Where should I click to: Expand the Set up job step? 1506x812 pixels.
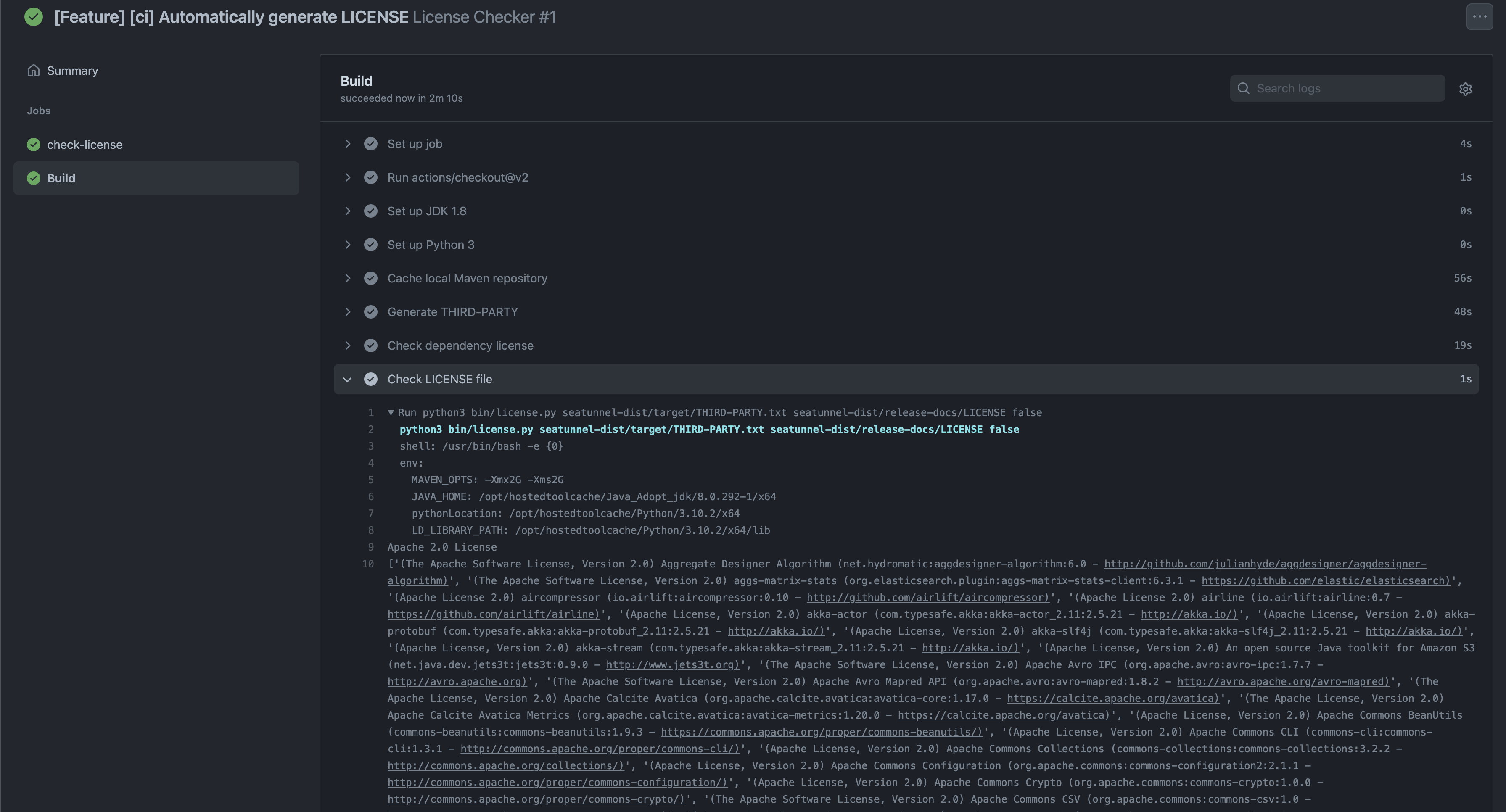[x=348, y=144]
